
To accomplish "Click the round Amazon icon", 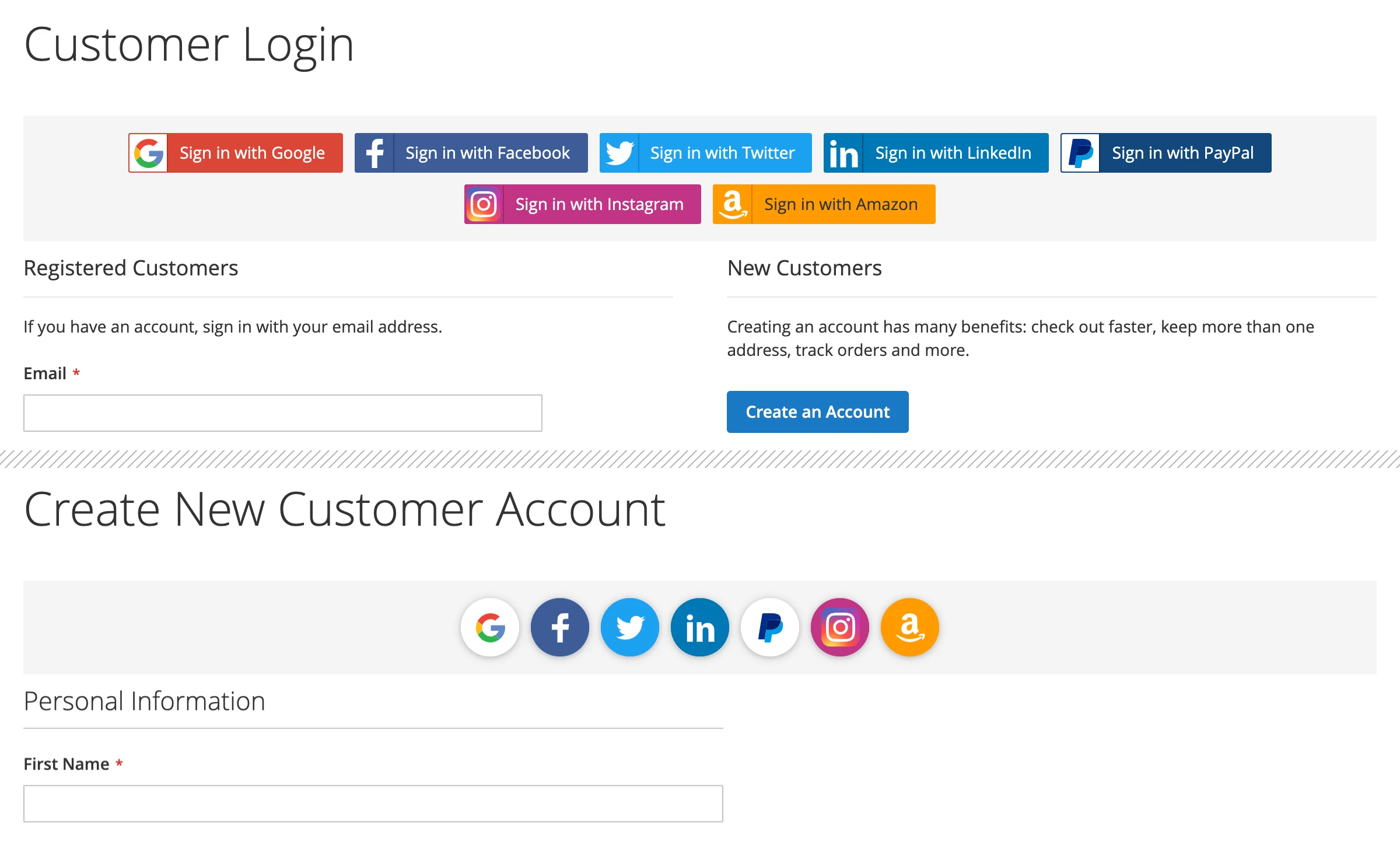I will (910, 627).
